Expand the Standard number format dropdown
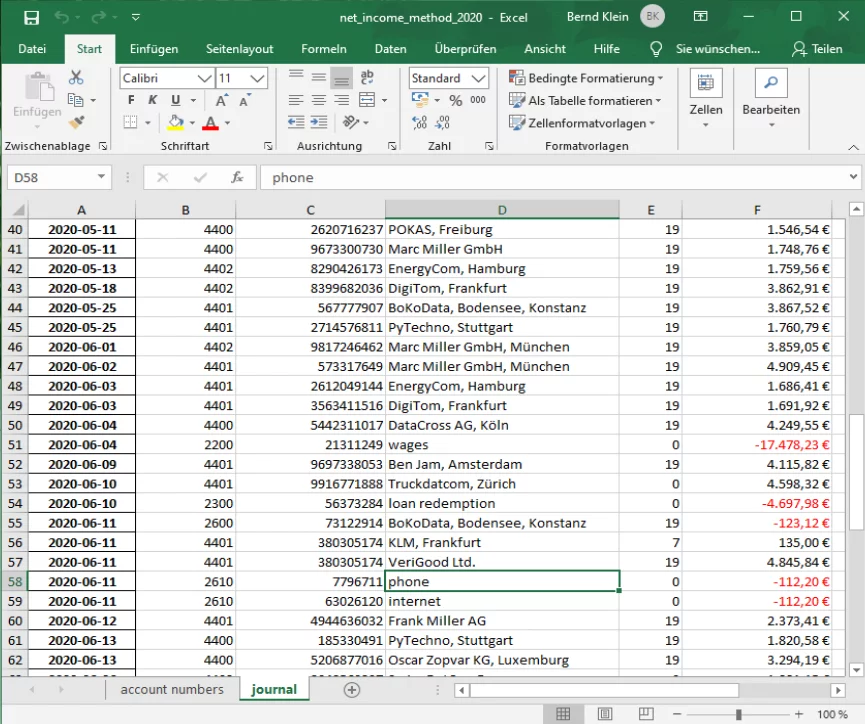The width and height of the screenshot is (865, 724). point(478,78)
